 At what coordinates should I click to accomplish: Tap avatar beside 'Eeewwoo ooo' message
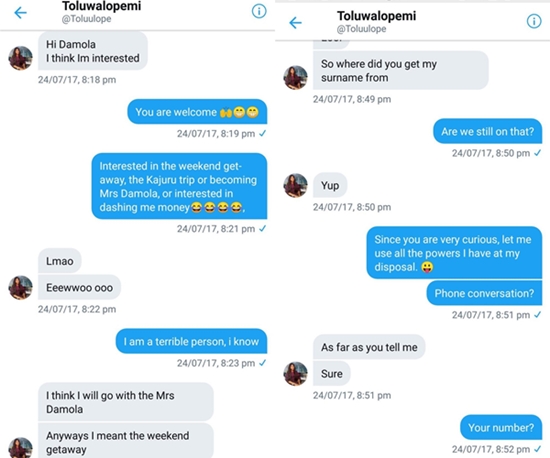pyautogui.click(x=20, y=288)
